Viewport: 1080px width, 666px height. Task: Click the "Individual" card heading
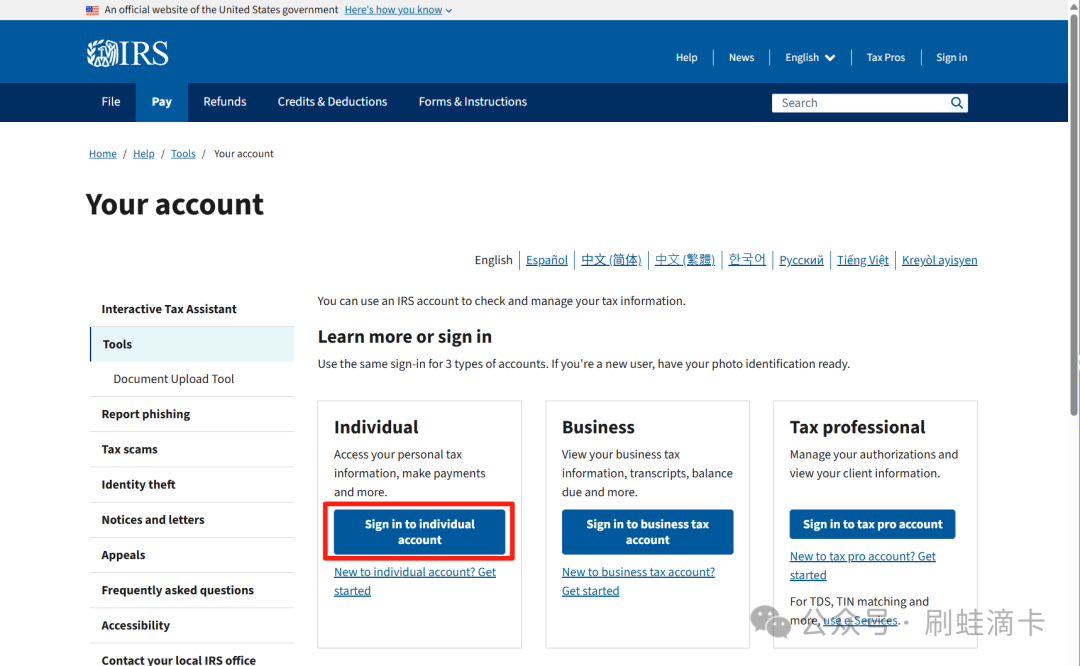[x=376, y=427]
